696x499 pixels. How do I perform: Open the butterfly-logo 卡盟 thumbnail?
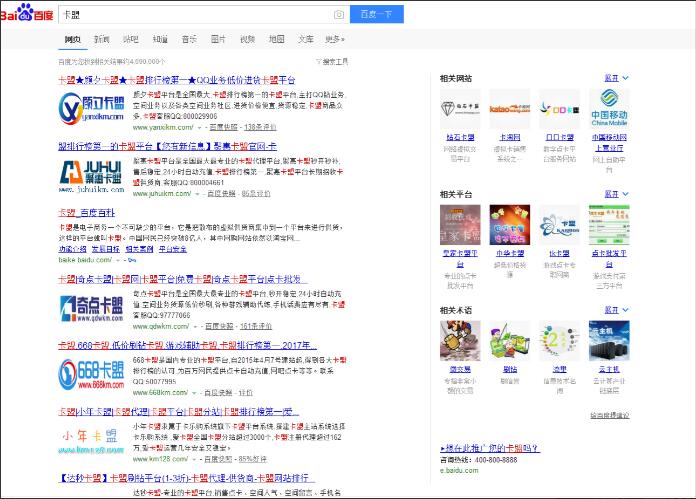(559, 225)
